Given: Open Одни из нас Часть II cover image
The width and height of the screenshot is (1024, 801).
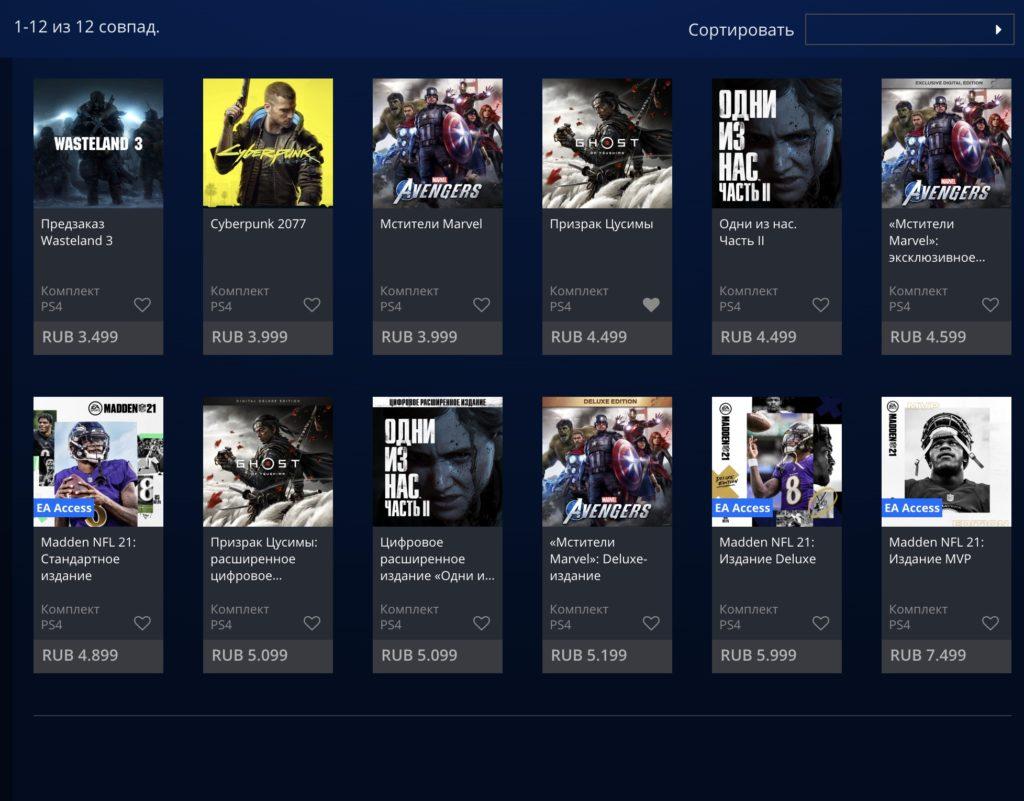Looking at the screenshot, I should point(776,143).
